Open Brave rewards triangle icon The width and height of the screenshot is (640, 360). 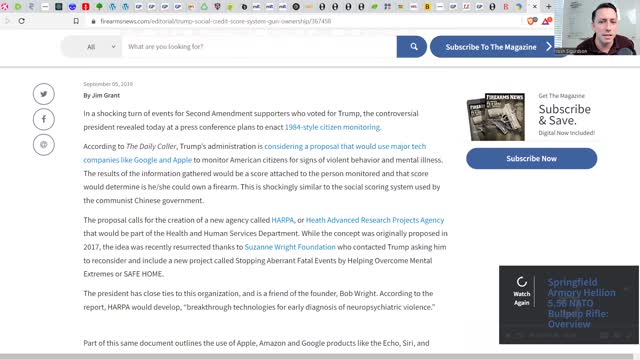coord(546,21)
